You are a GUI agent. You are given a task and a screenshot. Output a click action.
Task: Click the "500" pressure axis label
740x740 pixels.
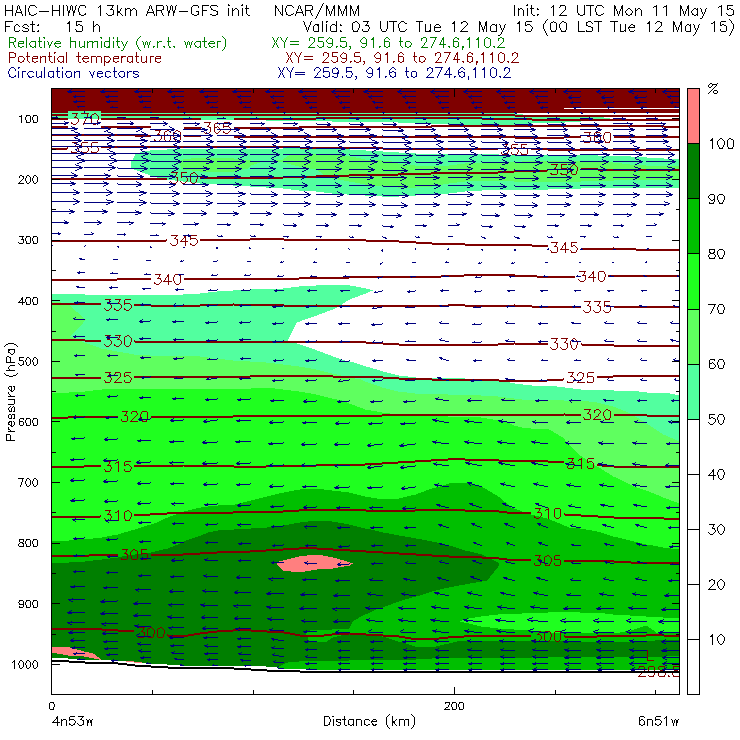pos(28,361)
